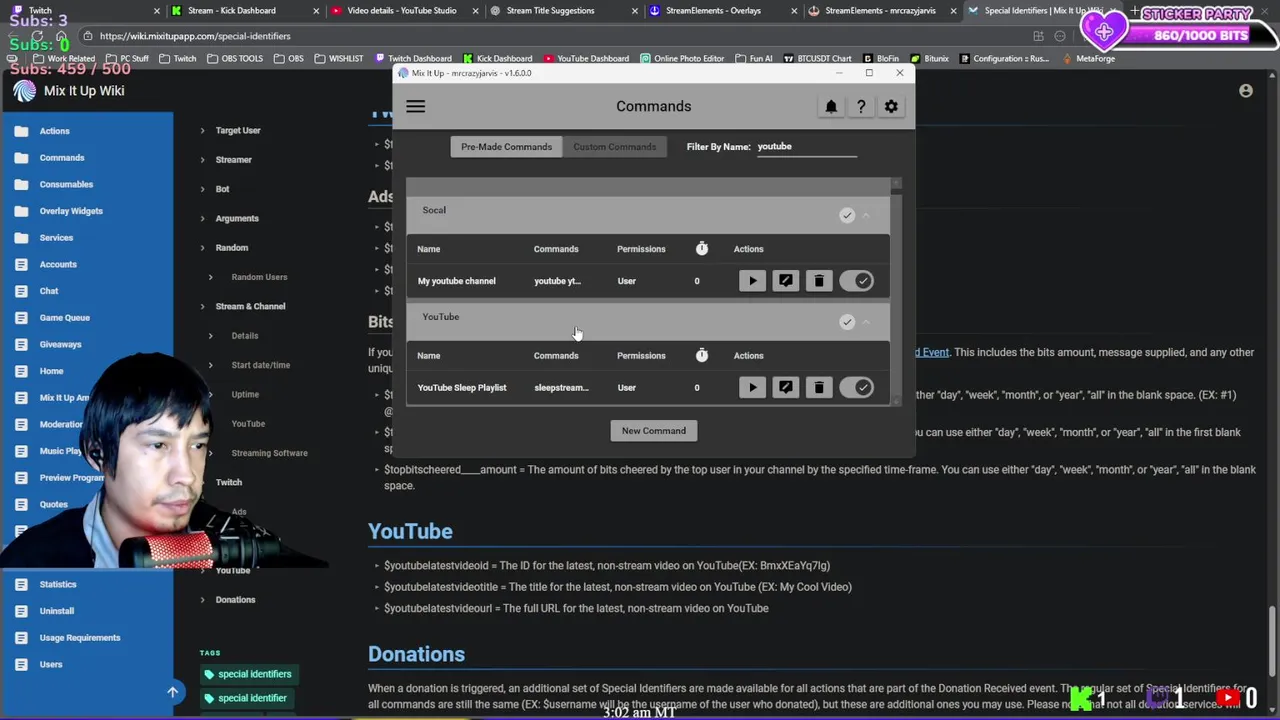The height and width of the screenshot is (720, 1280).
Task: Open Commands page in wiki sidebar
Action: point(62,158)
